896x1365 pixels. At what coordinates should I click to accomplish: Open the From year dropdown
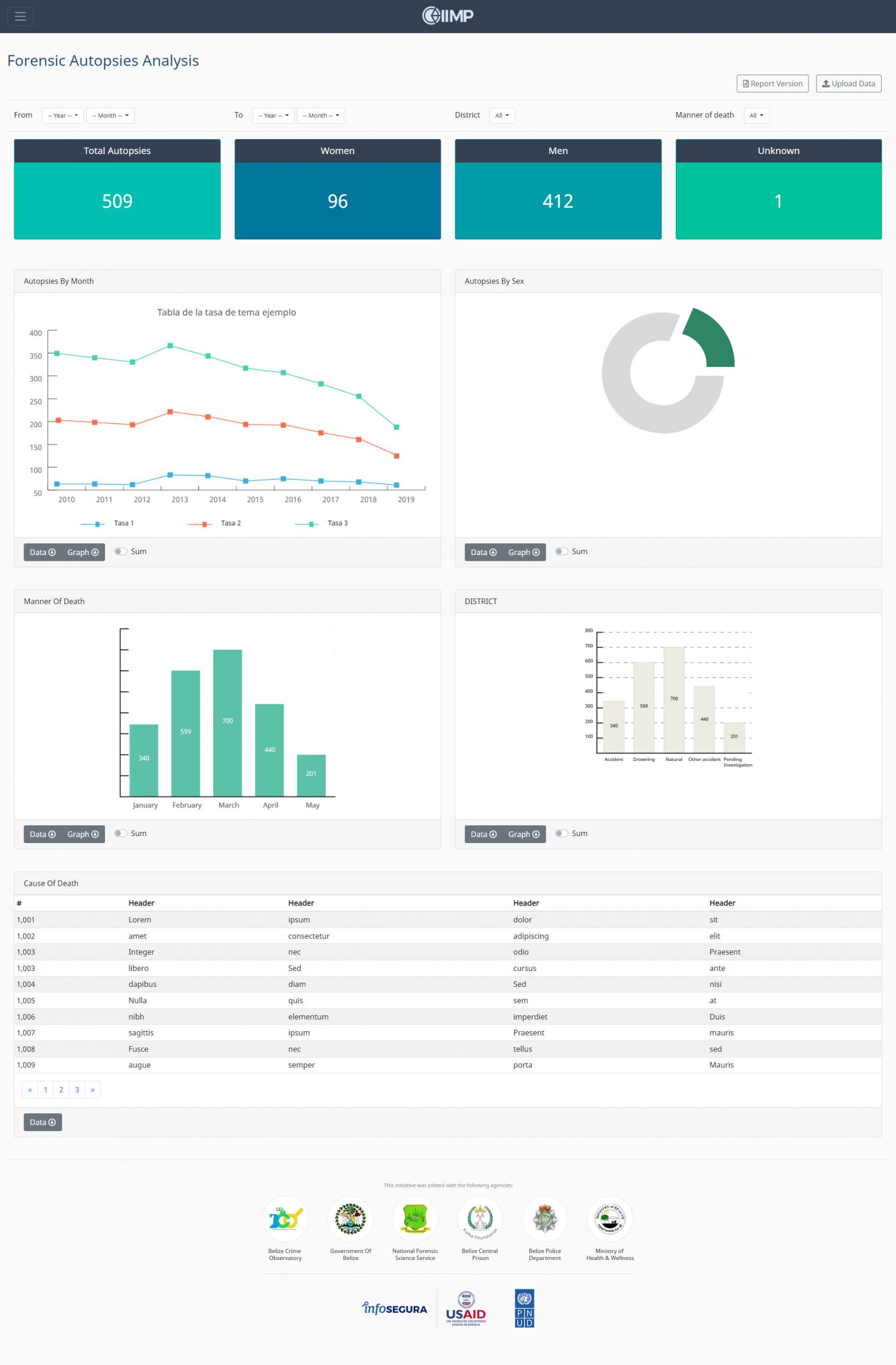(62, 115)
